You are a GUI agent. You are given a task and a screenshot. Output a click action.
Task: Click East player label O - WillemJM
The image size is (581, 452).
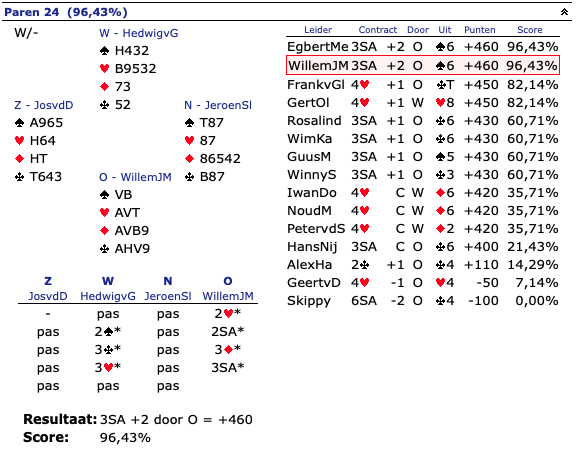[135, 177]
